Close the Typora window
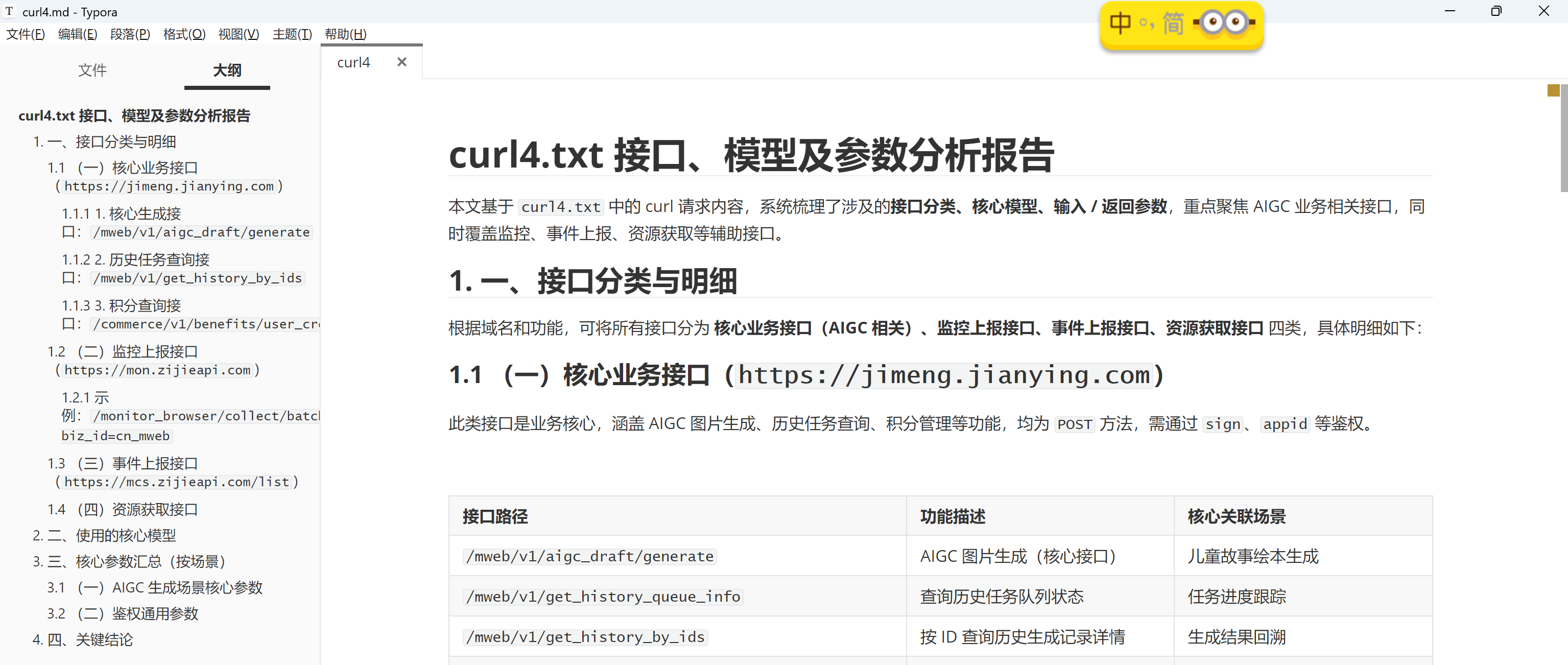 pyautogui.click(x=1543, y=11)
